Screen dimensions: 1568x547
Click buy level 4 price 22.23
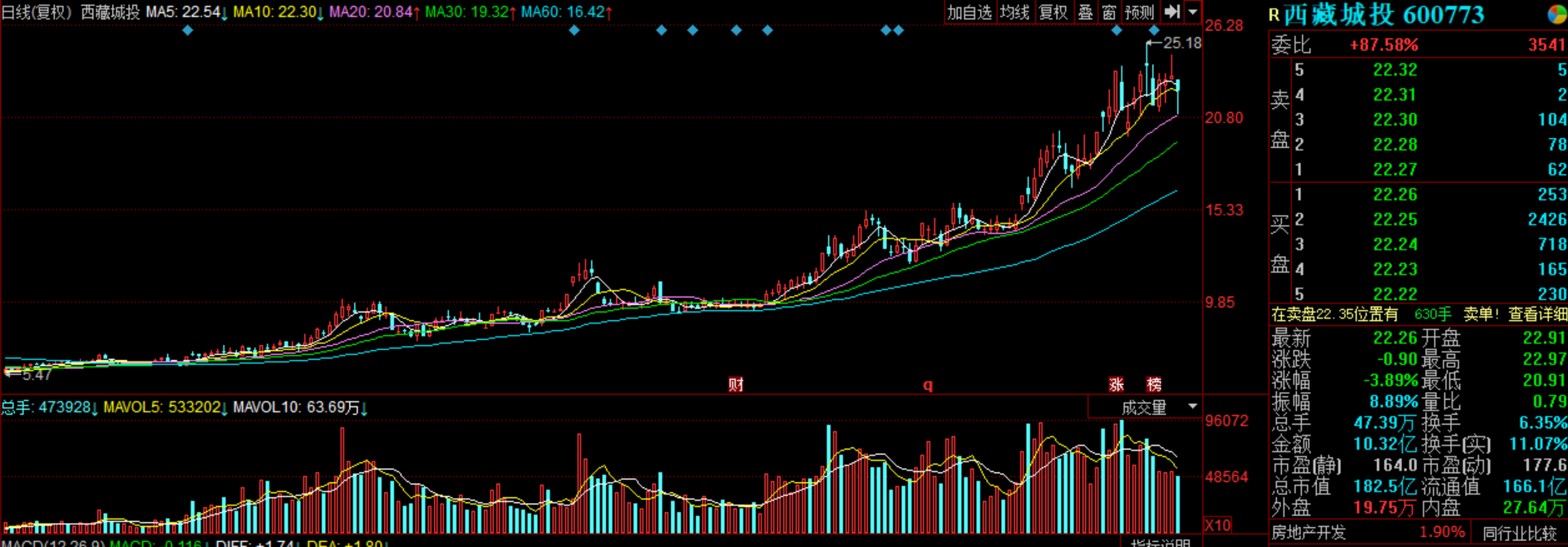click(x=1395, y=269)
